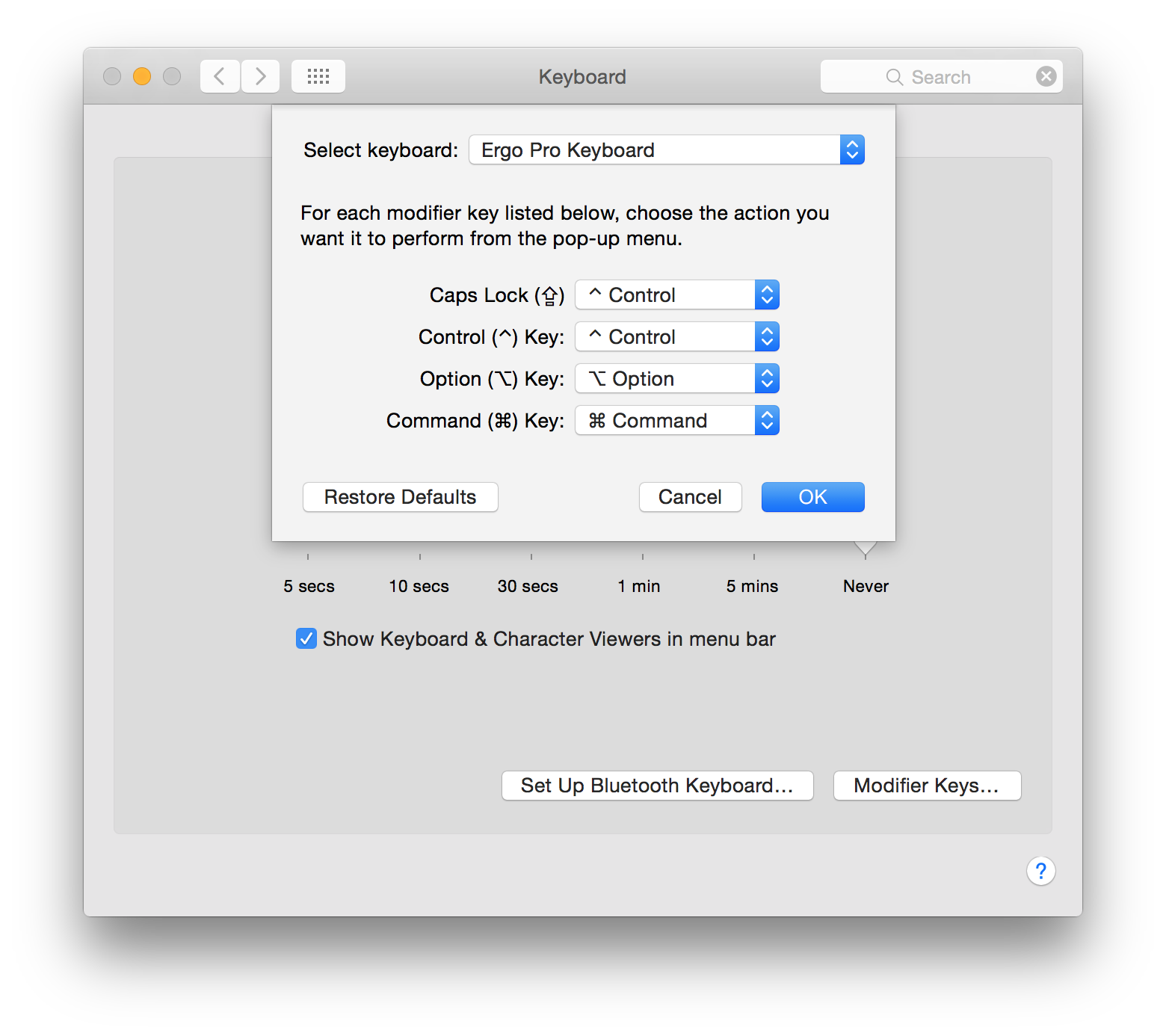Viewport: 1166px width, 1036px height.
Task: Show all preference panes via grid icon
Action: coord(318,75)
